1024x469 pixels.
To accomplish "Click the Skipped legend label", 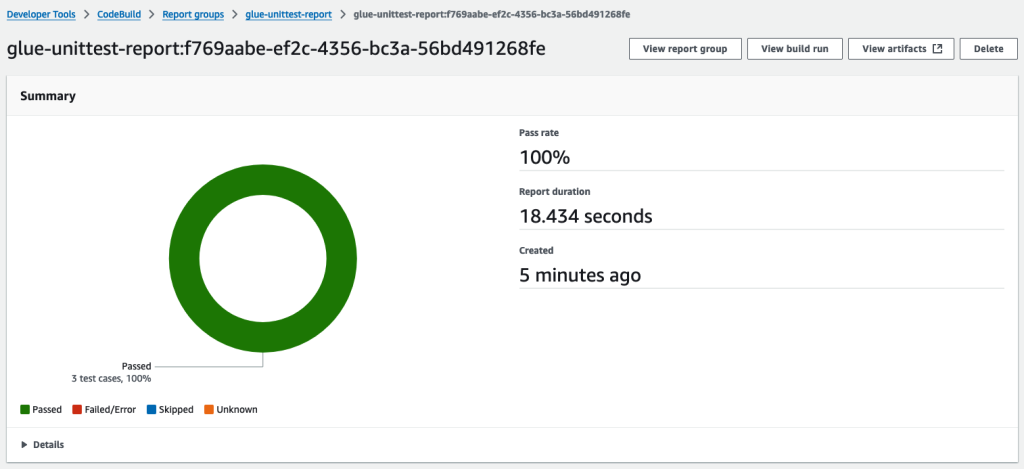I will coord(176,410).
